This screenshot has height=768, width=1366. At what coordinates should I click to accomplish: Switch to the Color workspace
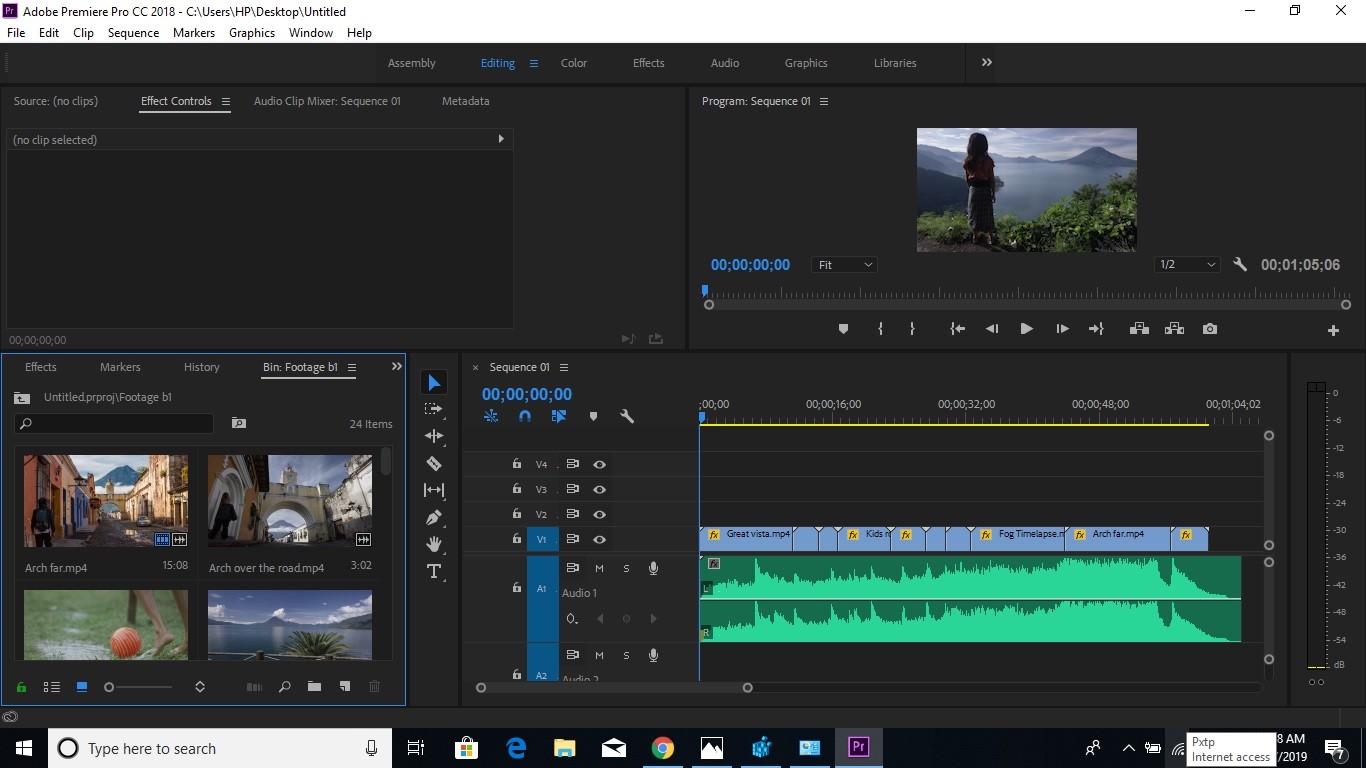pyautogui.click(x=574, y=63)
